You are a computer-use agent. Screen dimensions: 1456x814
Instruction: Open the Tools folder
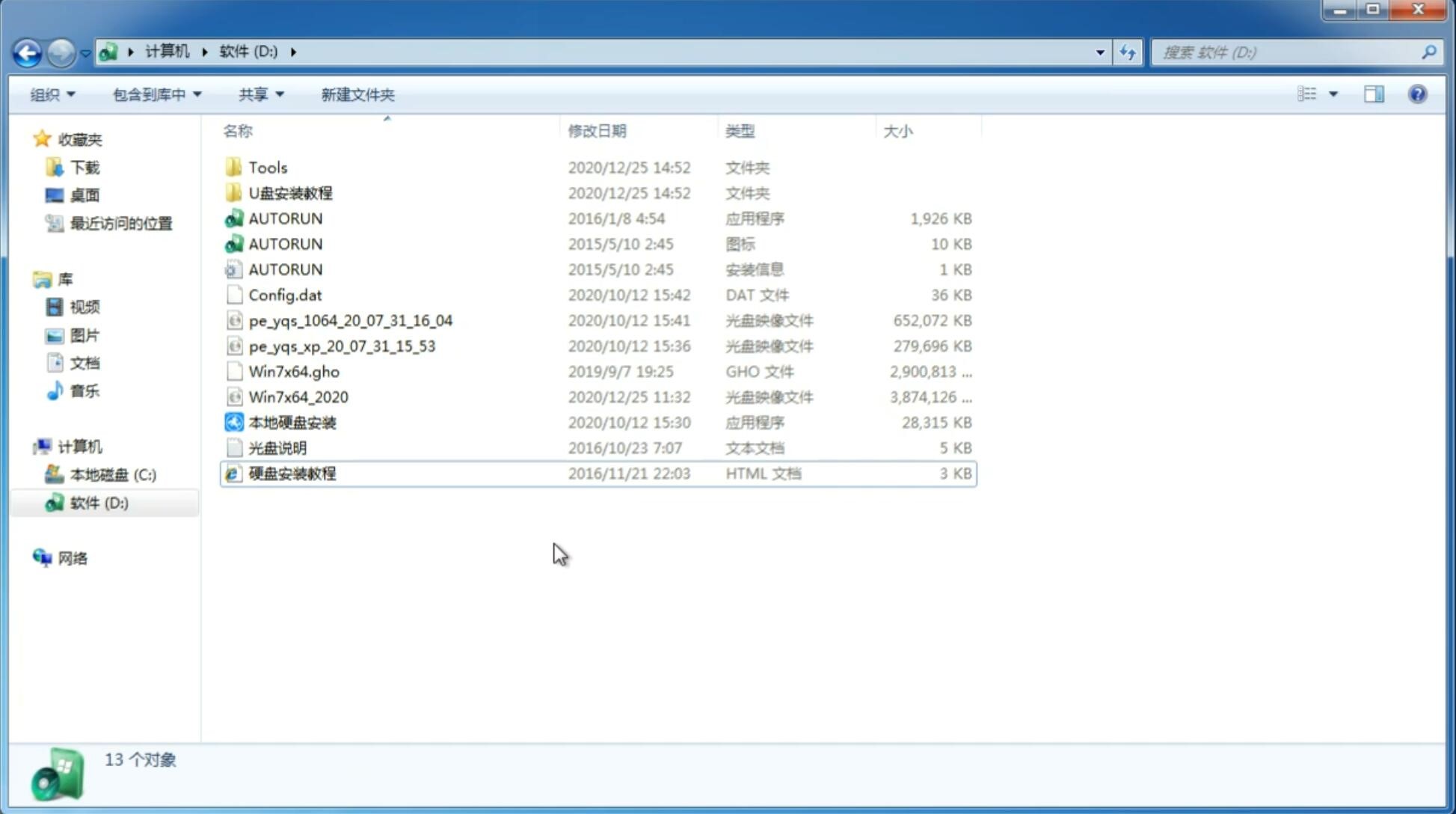pyautogui.click(x=267, y=167)
